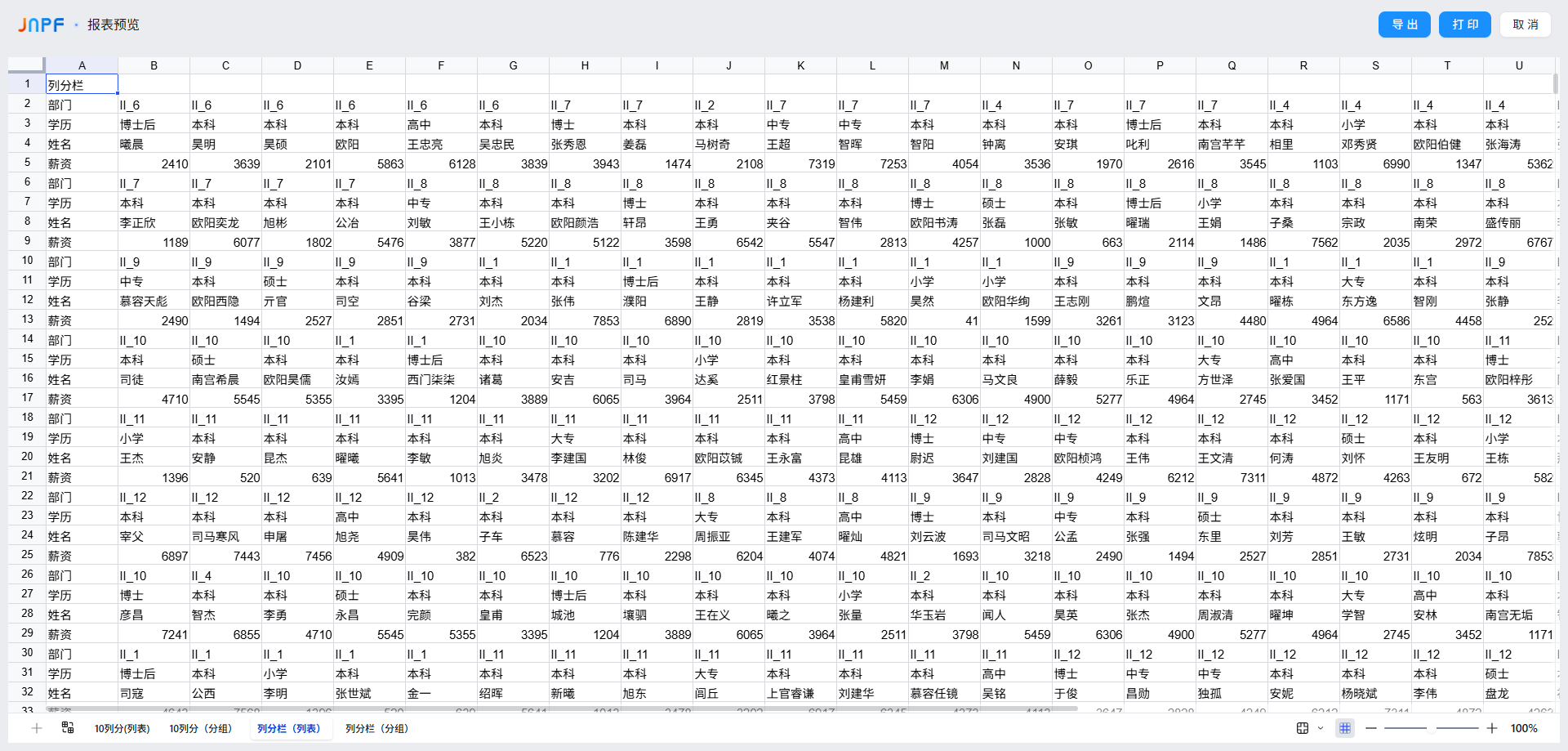This screenshot has width=1568, height=751.
Task: Click cell with name 王忠亮
Action: coord(441,144)
